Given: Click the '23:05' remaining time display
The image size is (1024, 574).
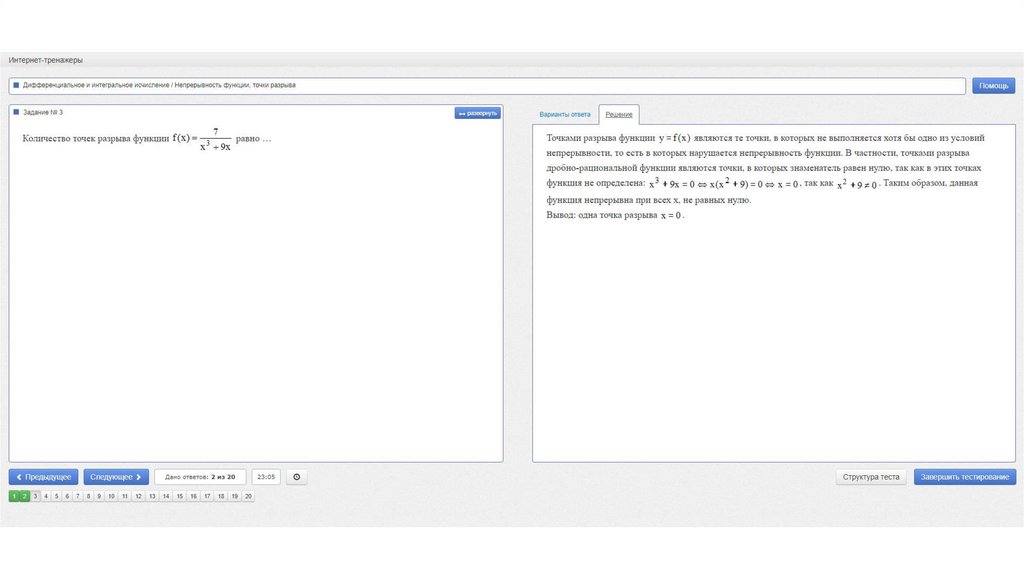Looking at the screenshot, I should [x=266, y=477].
